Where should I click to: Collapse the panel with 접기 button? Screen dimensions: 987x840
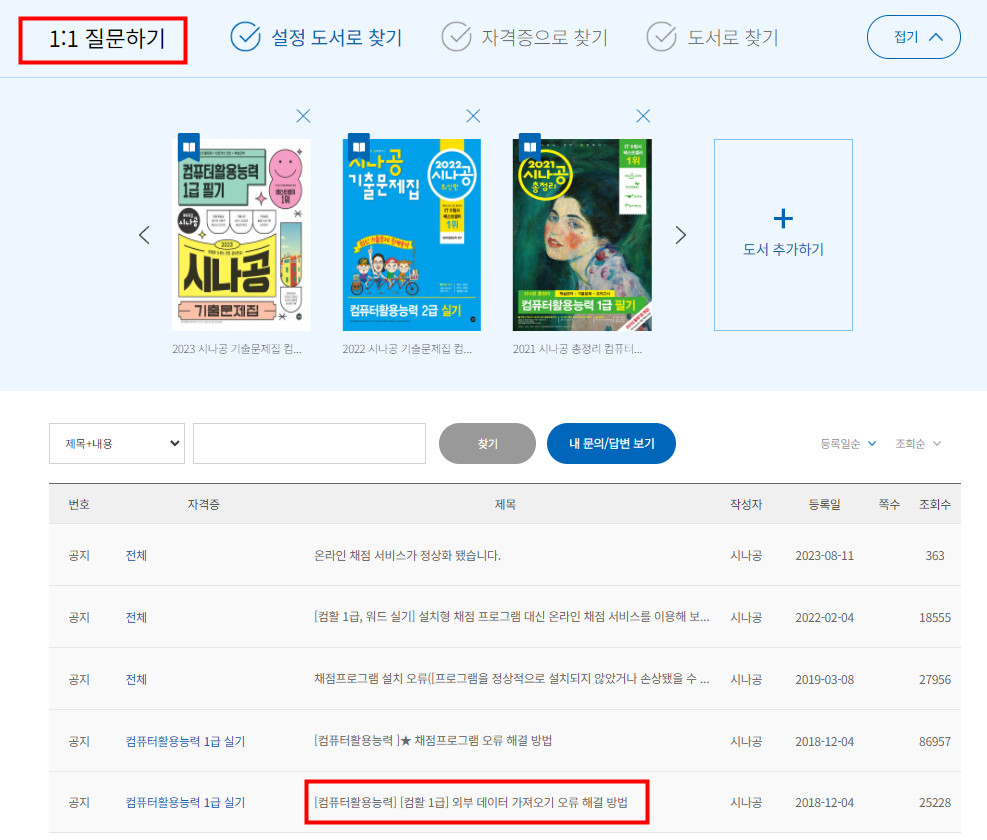point(913,37)
